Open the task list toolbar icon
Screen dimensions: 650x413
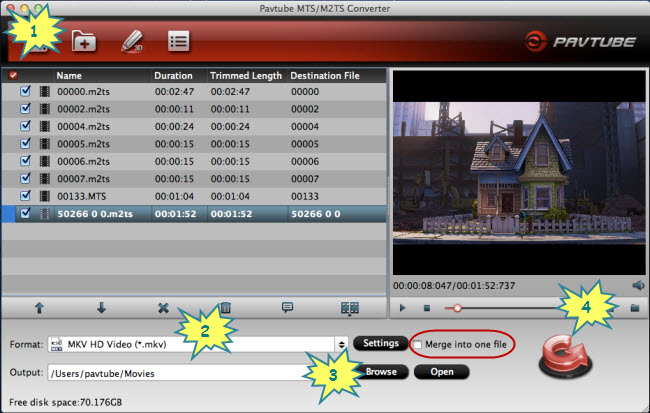[x=179, y=41]
